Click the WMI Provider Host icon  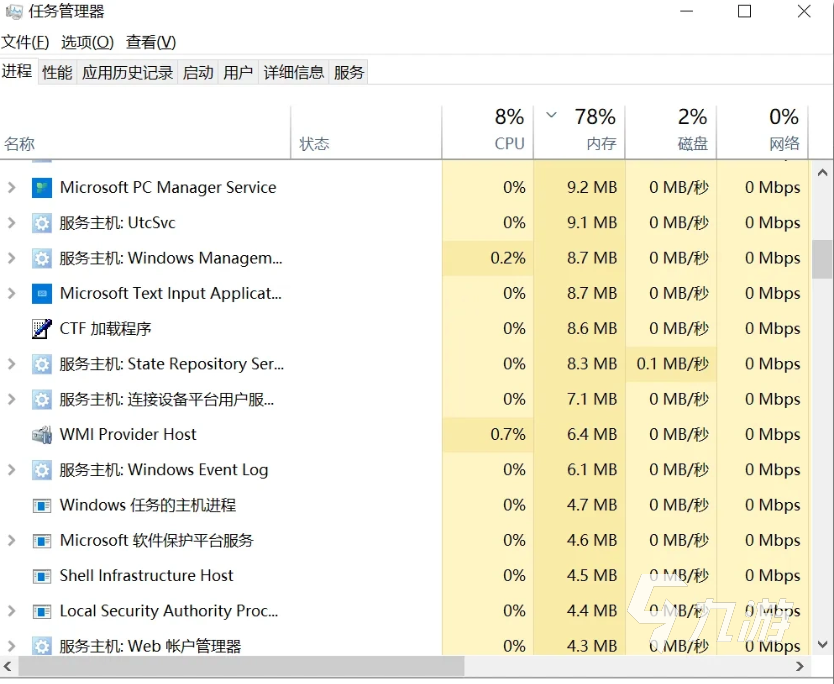pos(41,434)
